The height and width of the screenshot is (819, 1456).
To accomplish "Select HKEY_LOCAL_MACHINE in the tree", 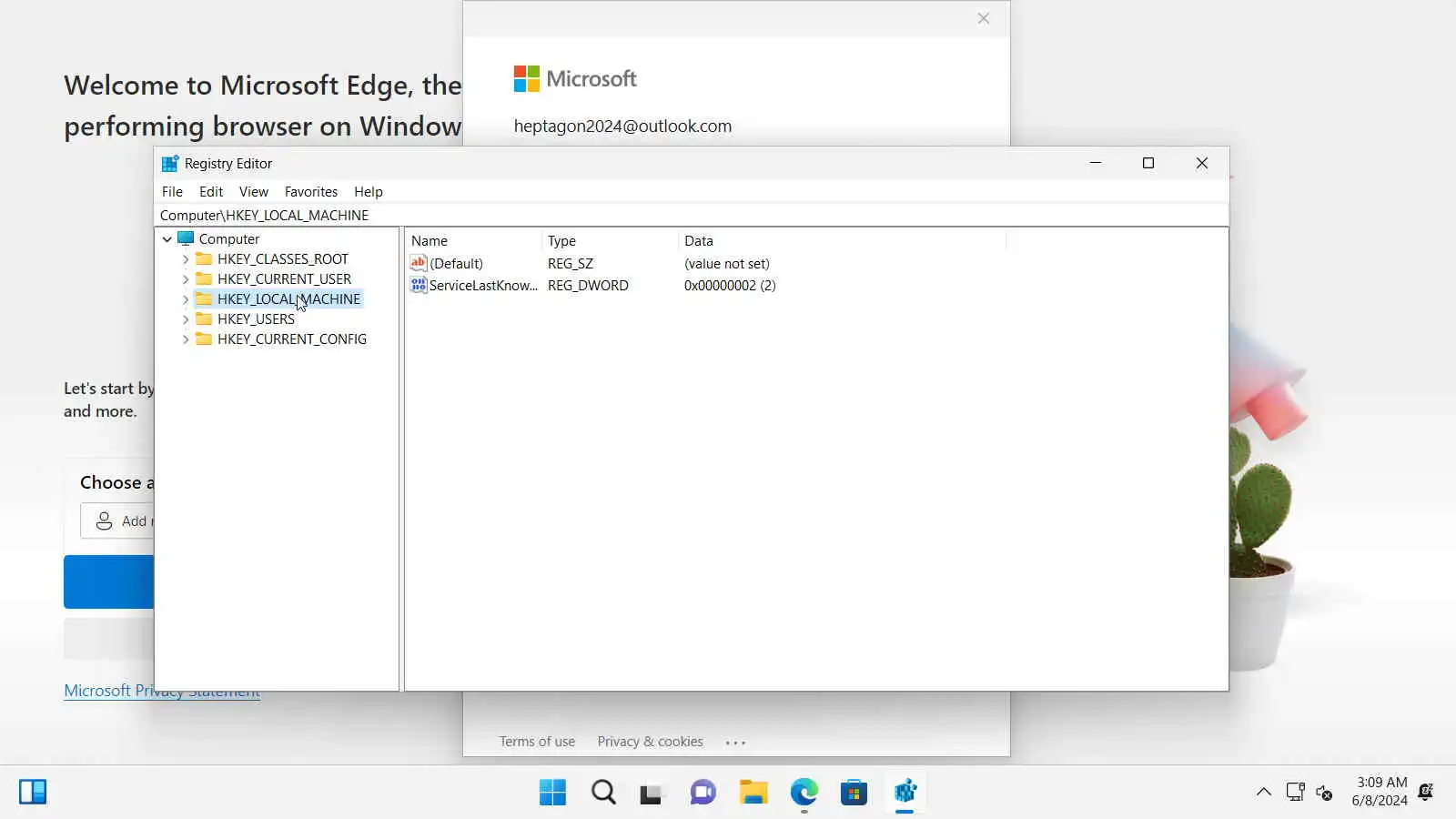I will tap(288, 299).
